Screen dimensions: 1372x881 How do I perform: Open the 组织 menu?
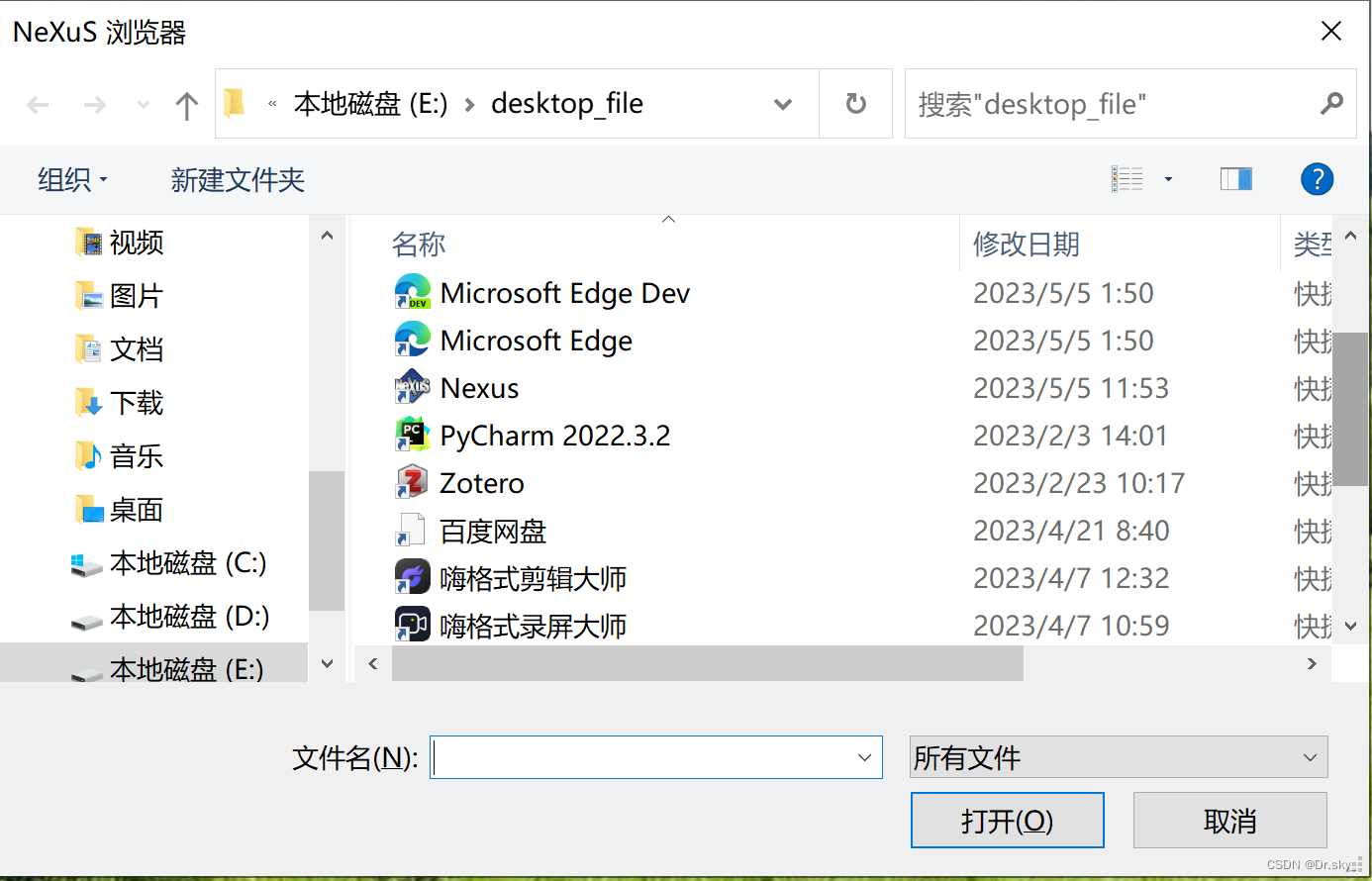coord(72,180)
